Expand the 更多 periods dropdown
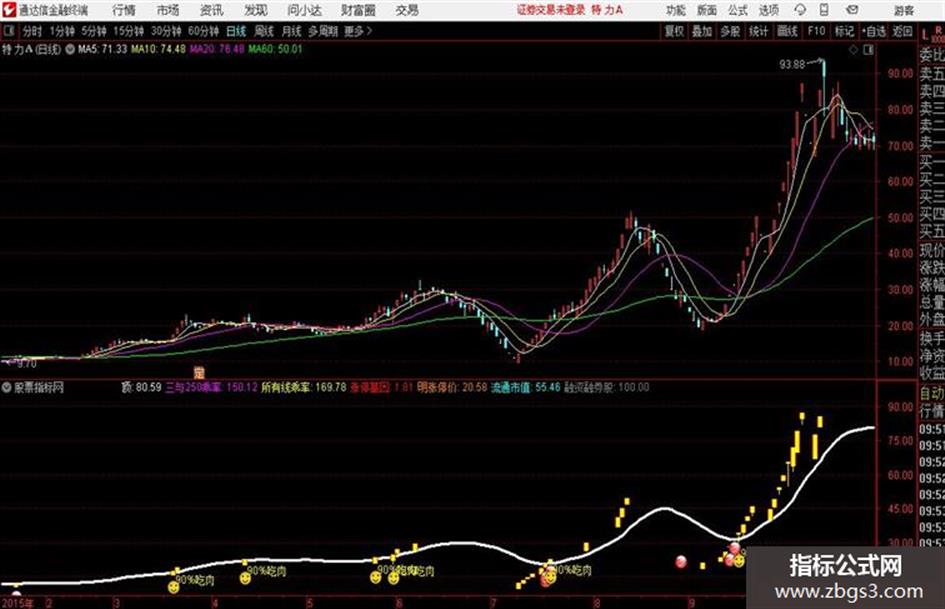 coord(358,31)
